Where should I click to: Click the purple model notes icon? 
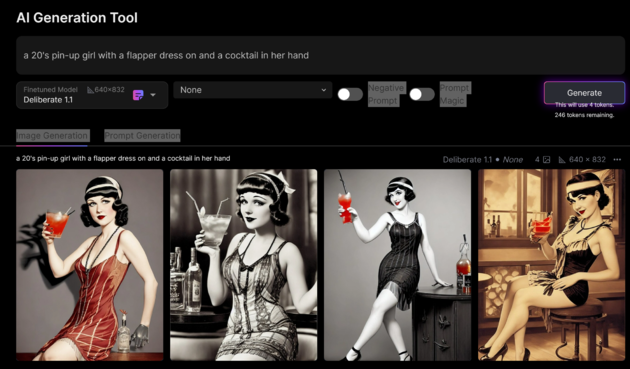[x=138, y=95]
